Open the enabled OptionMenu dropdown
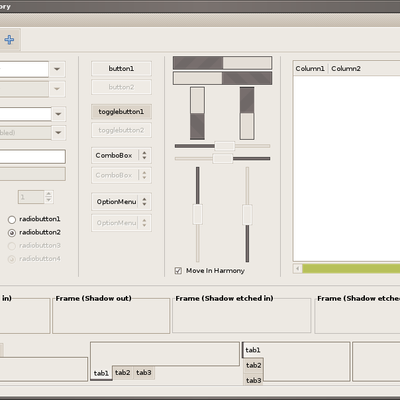The height and width of the screenshot is (400, 400). (121, 202)
